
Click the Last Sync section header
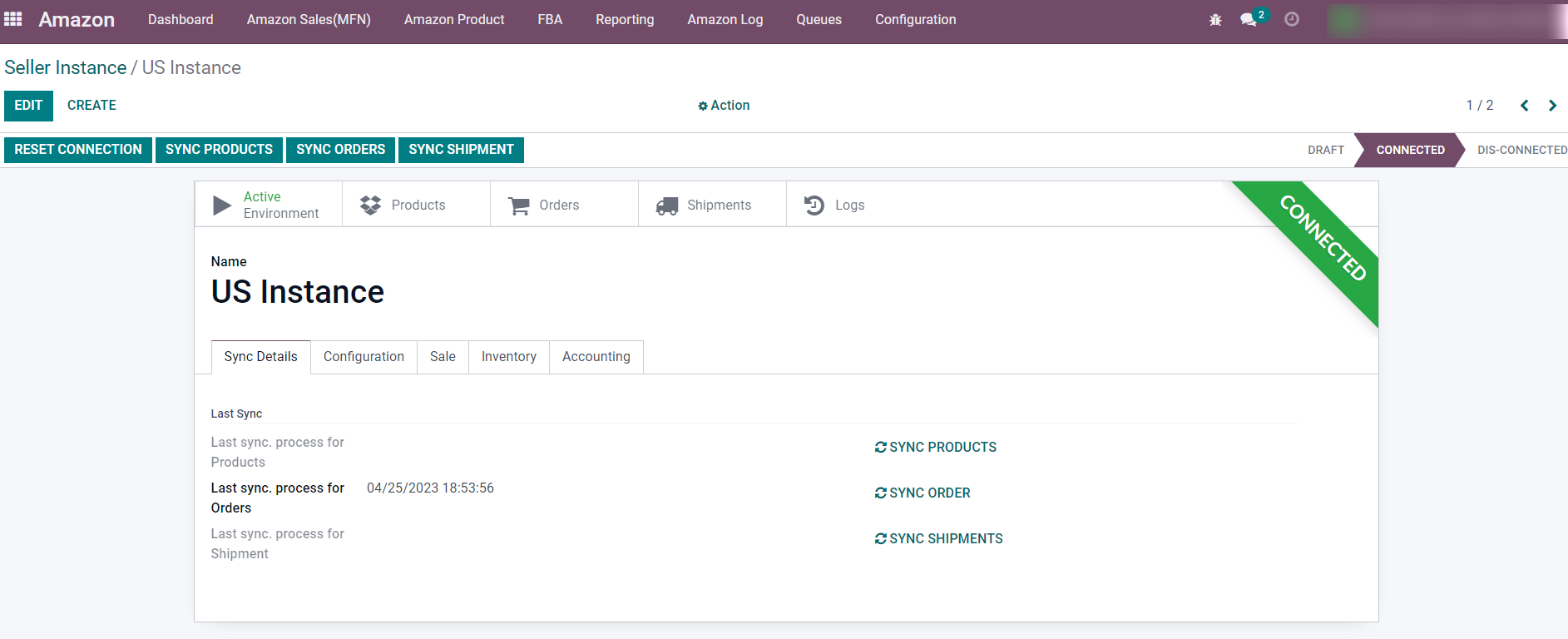pyautogui.click(x=236, y=414)
